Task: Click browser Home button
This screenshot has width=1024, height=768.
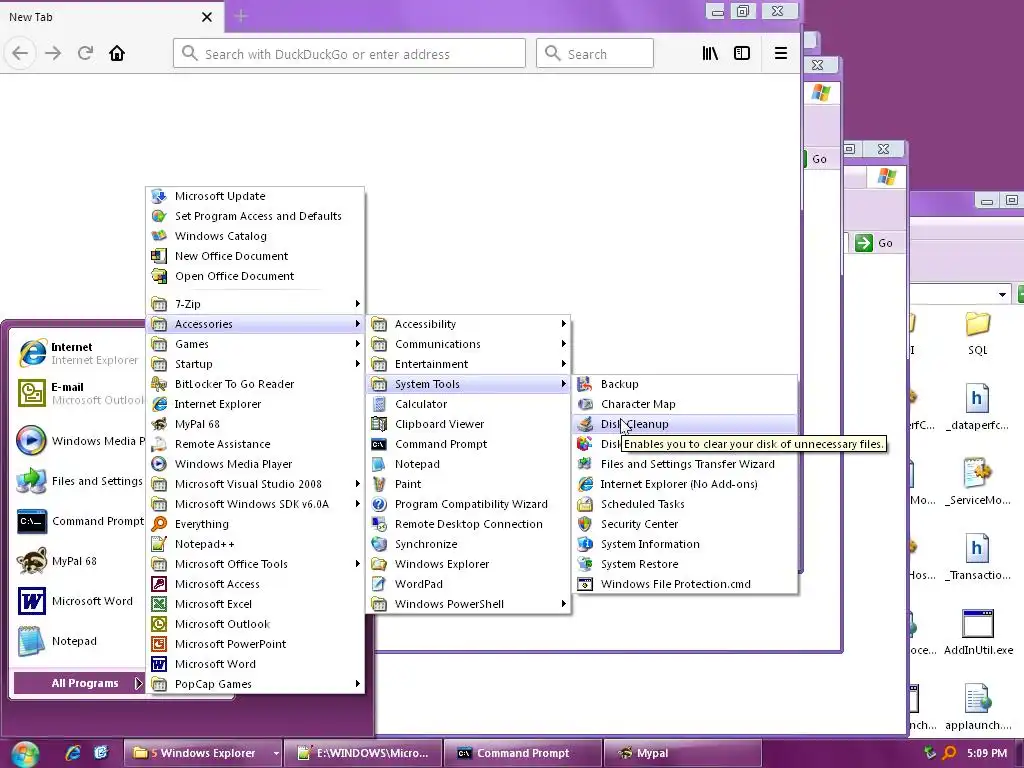Action: 117,53
